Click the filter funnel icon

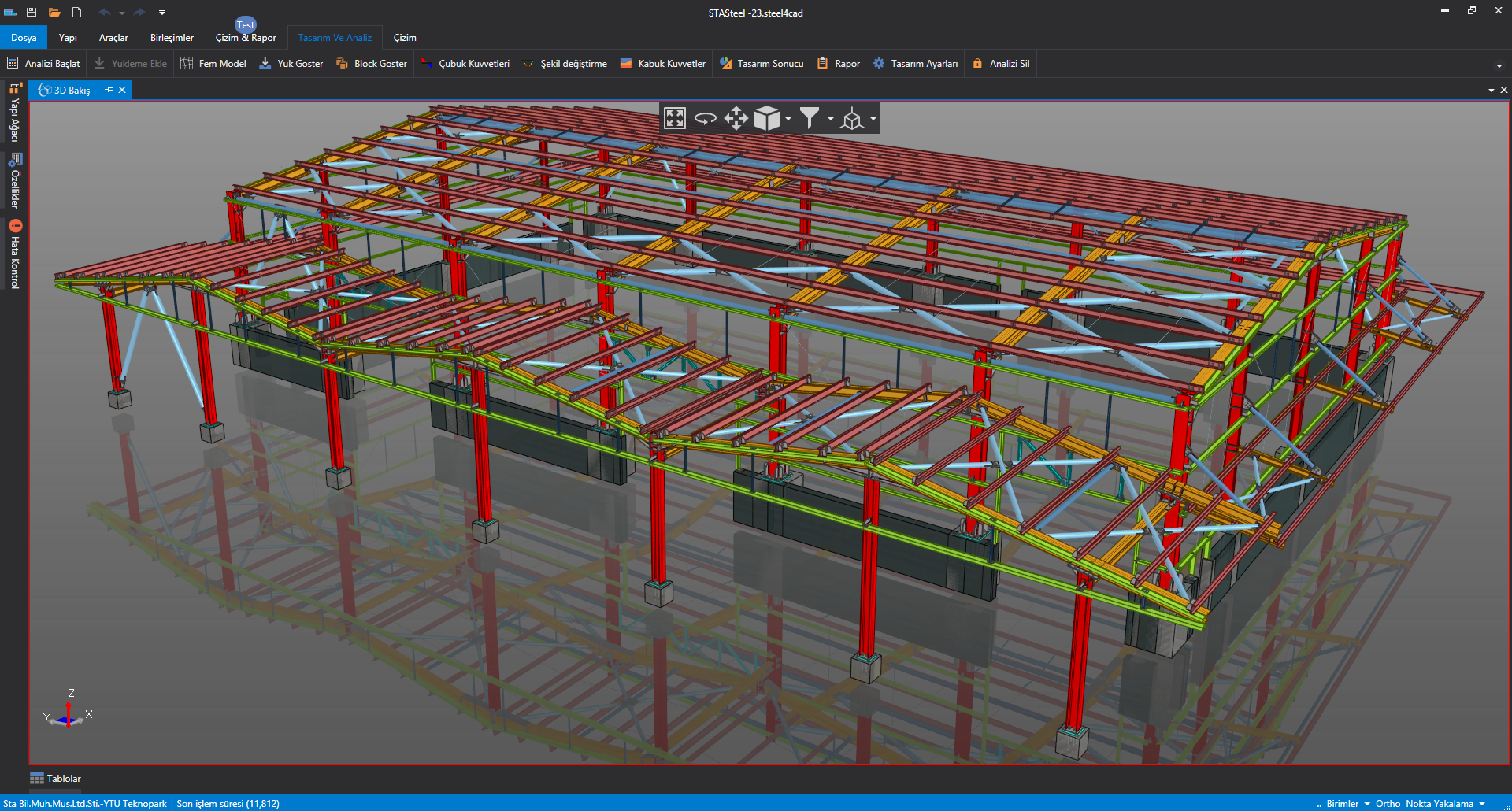pyautogui.click(x=809, y=118)
